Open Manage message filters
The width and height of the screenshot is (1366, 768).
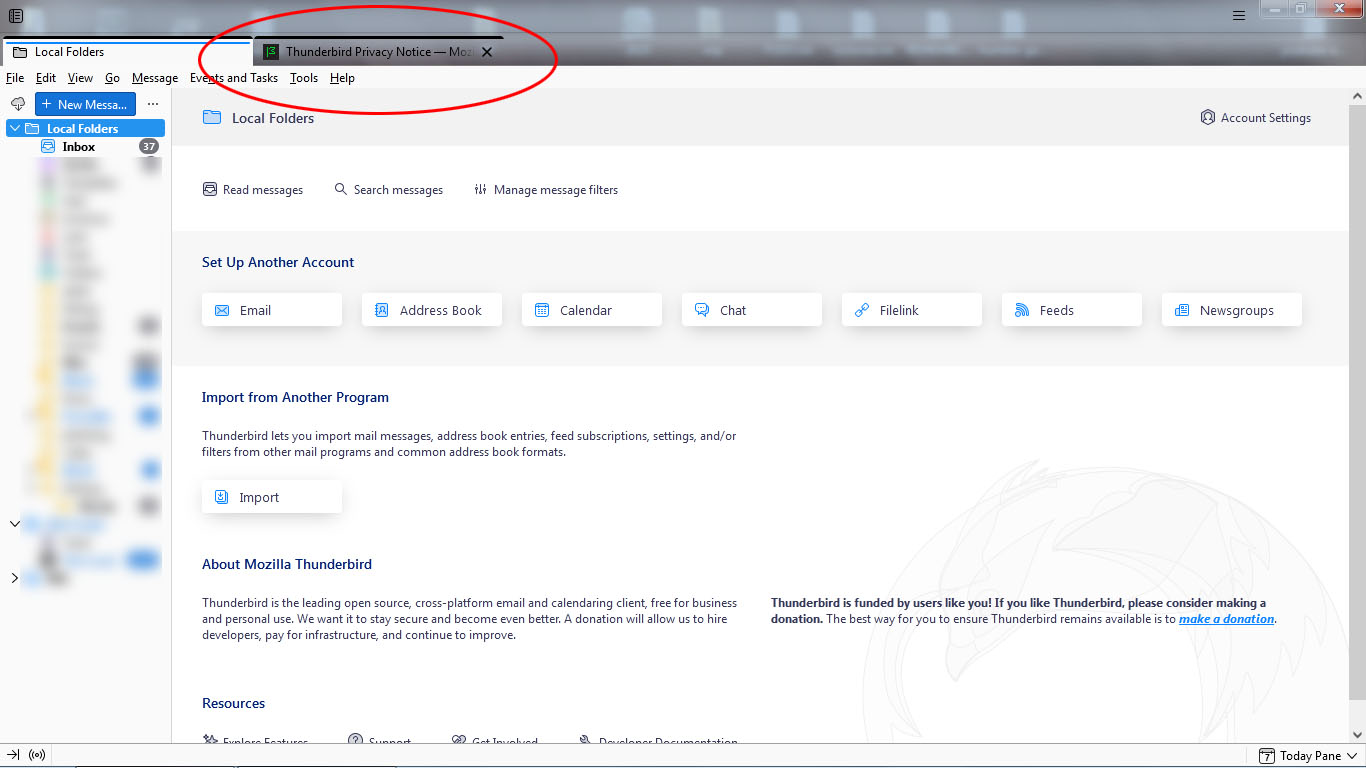tap(546, 190)
